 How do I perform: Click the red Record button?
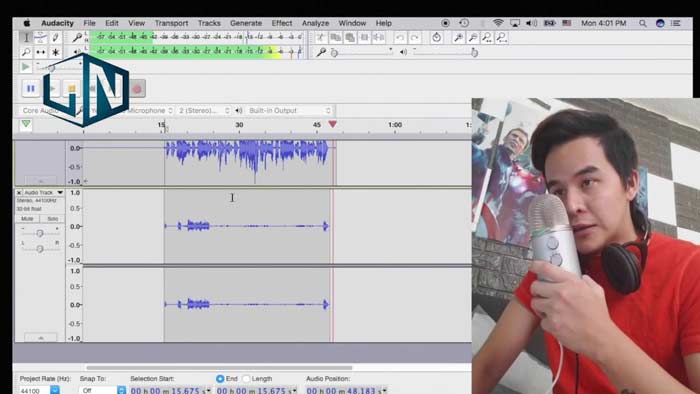tap(137, 89)
